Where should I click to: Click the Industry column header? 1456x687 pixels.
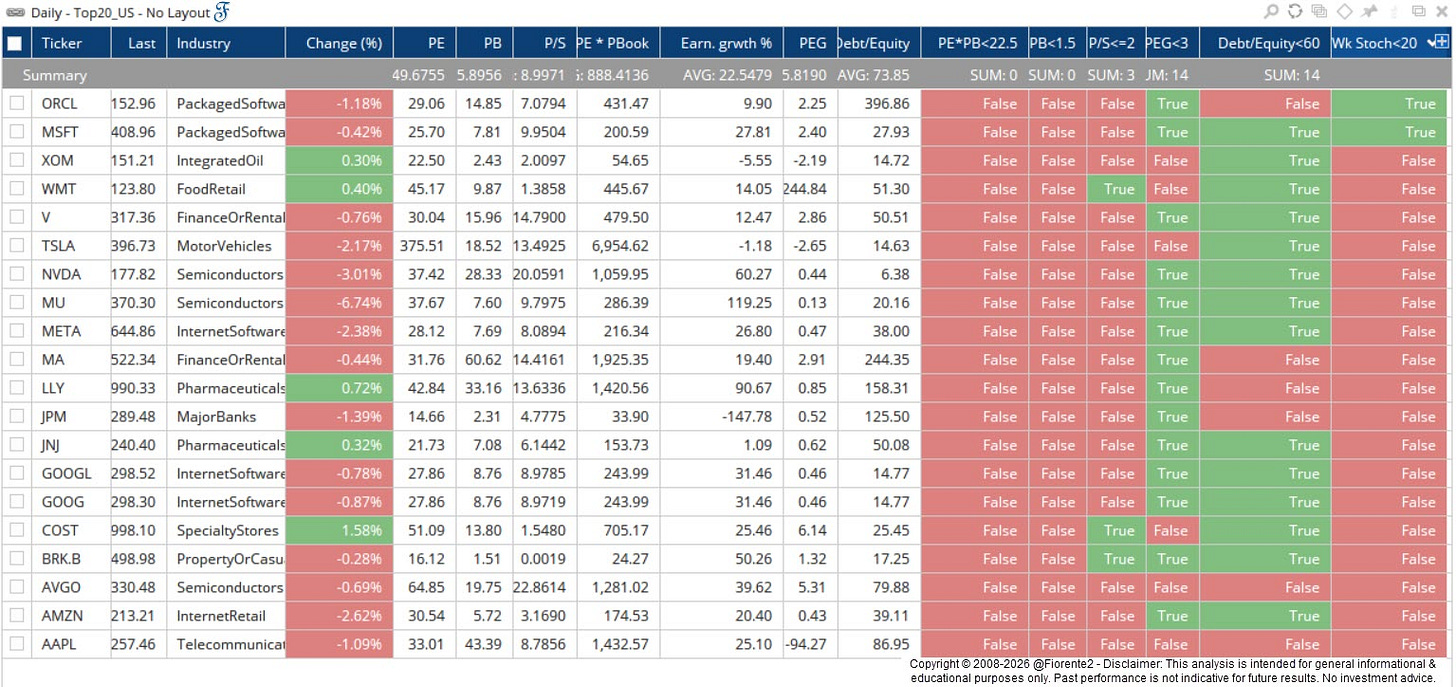coord(226,43)
